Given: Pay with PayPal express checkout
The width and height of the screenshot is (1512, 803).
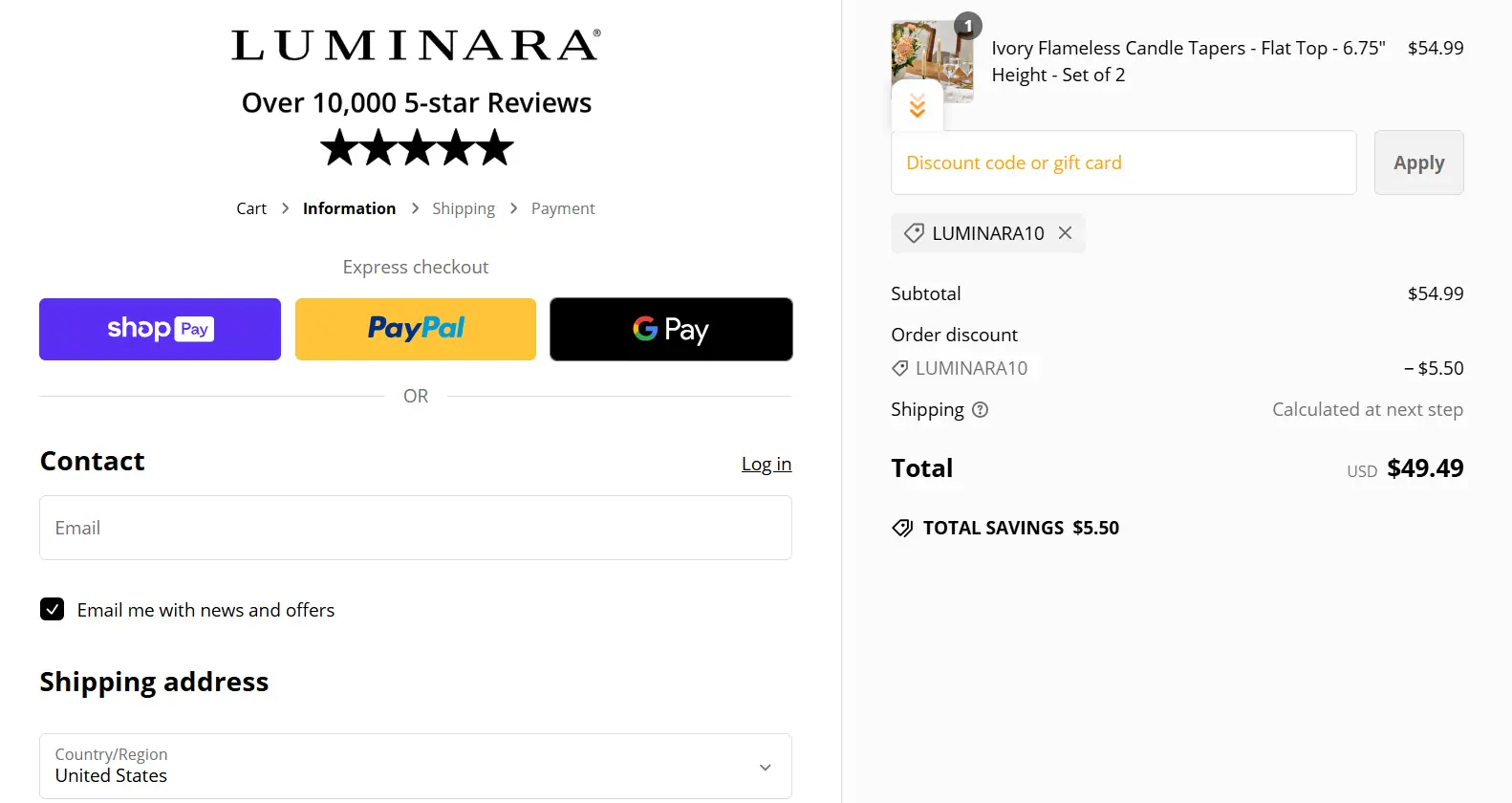Looking at the screenshot, I should click(x=416, y=329).
